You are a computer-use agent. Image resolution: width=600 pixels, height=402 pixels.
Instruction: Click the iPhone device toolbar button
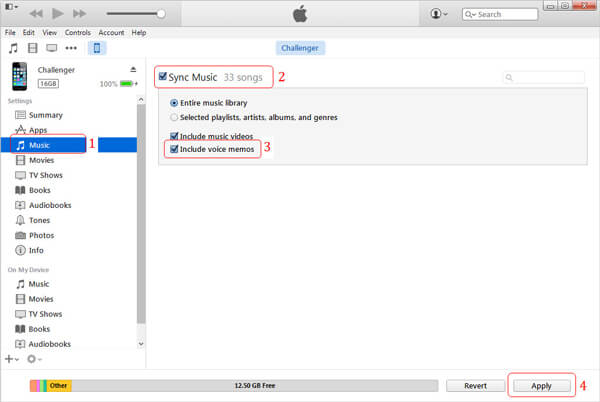pyautogui.click(x=97, y=48)
